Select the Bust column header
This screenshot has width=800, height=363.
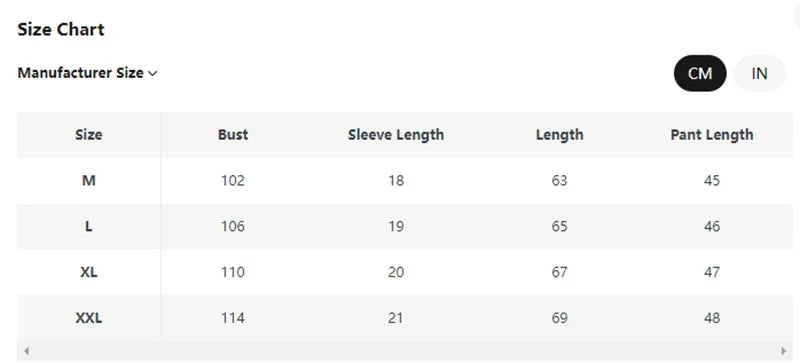[233, 135]
